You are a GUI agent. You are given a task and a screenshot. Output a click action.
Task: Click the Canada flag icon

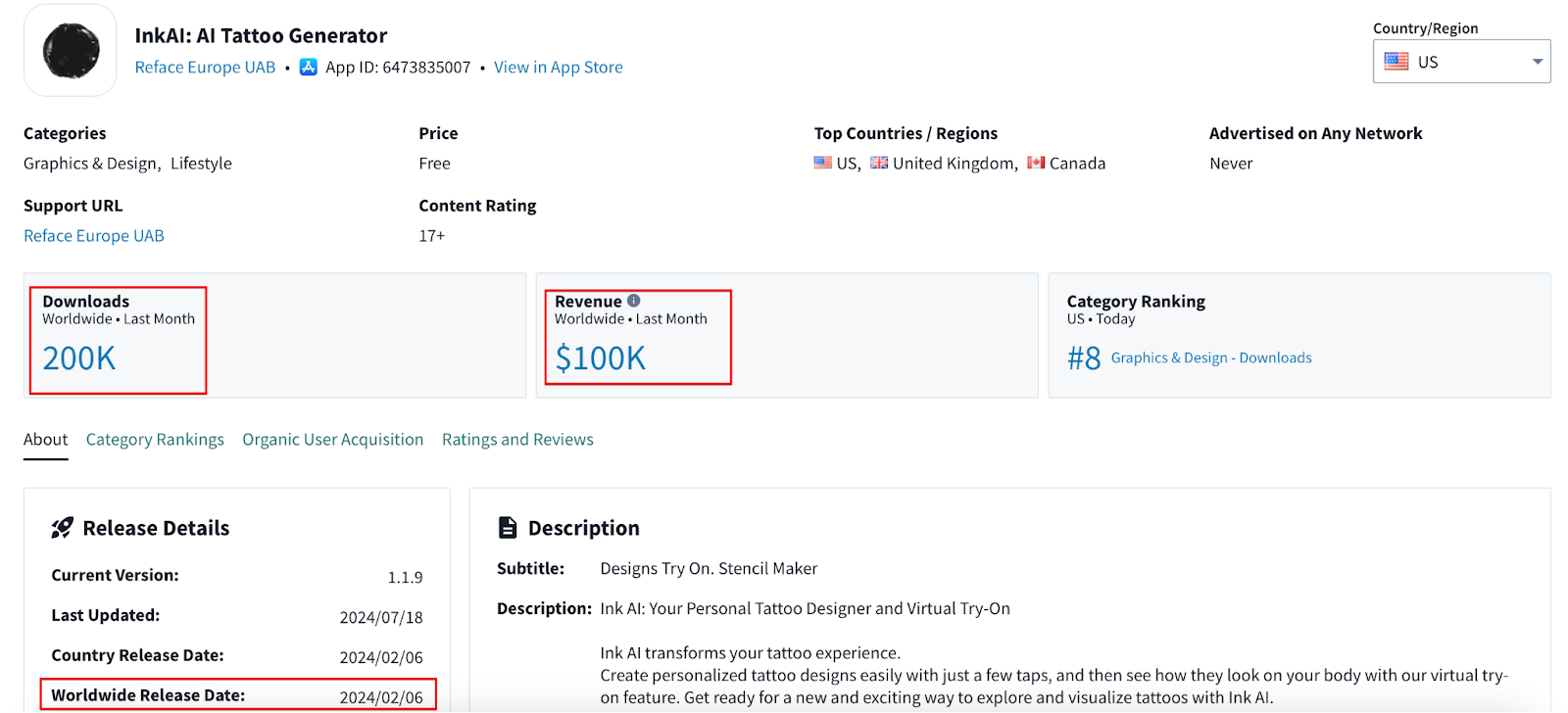click(1036, 163)
